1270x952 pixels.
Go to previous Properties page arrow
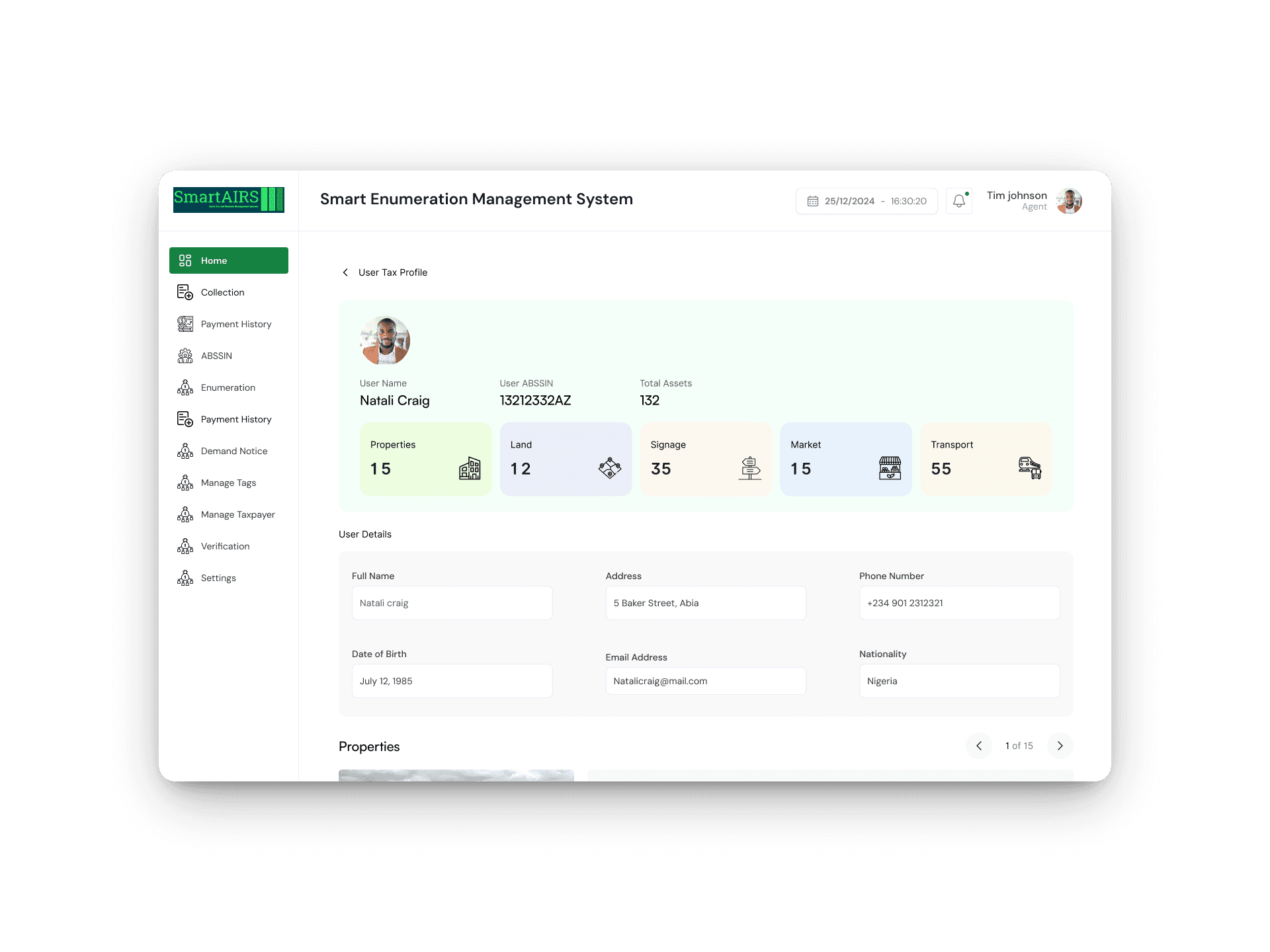[979, 746]
